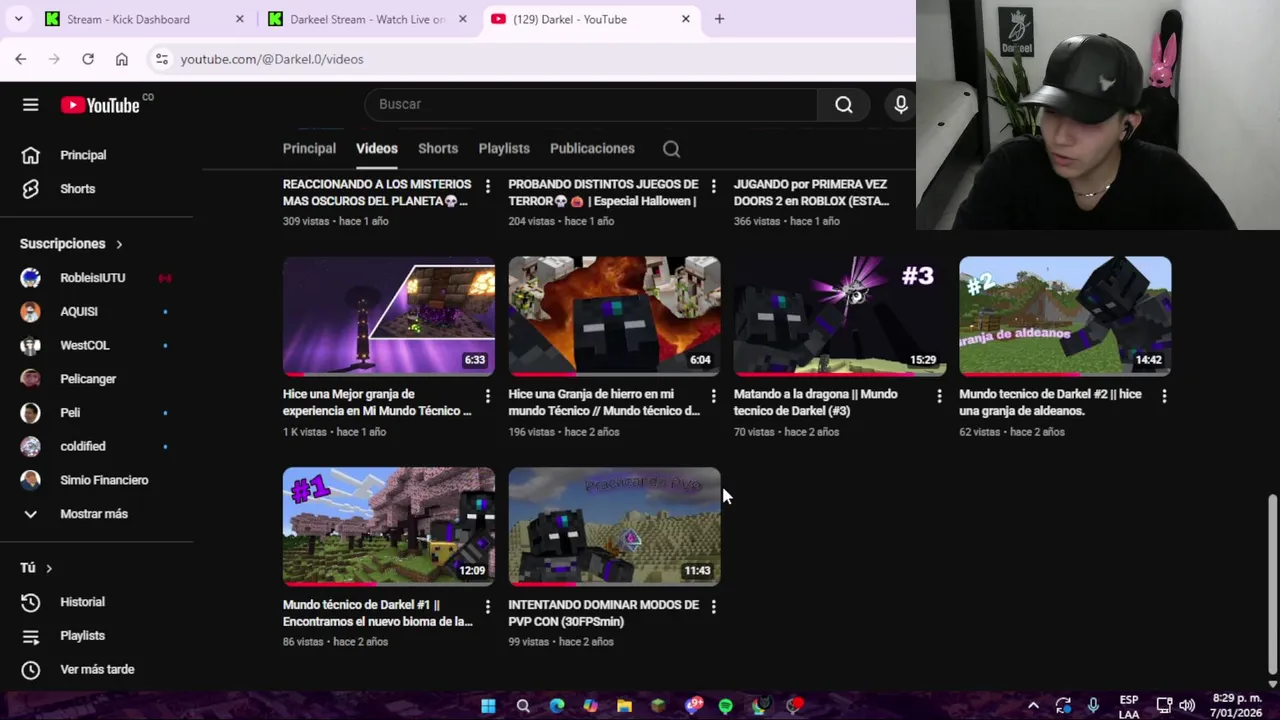Open options for 'PROBANDO DISTINTOS JUEGOS' video
This screenshot has height=720, width=1280.
(x=713, y=186)
